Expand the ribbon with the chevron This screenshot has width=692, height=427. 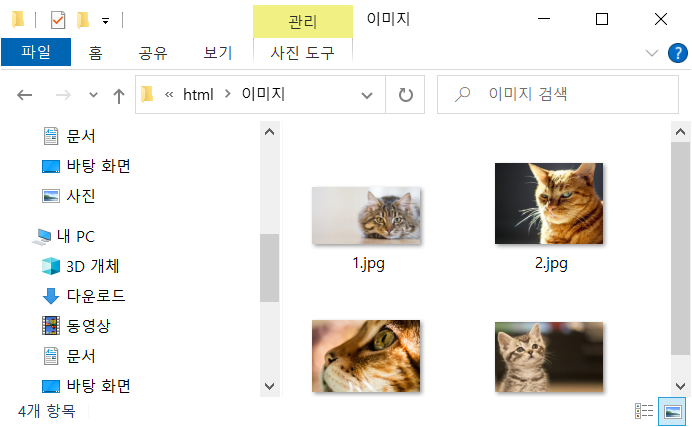tap(651, 53)
